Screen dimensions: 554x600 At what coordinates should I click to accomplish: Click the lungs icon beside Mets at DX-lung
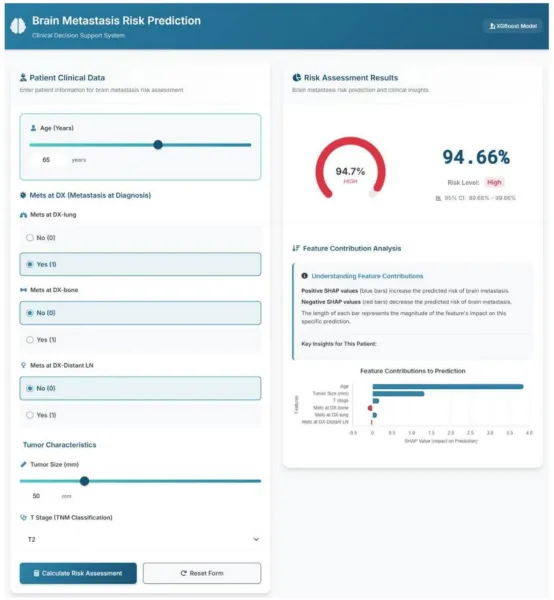click(23, 215)
